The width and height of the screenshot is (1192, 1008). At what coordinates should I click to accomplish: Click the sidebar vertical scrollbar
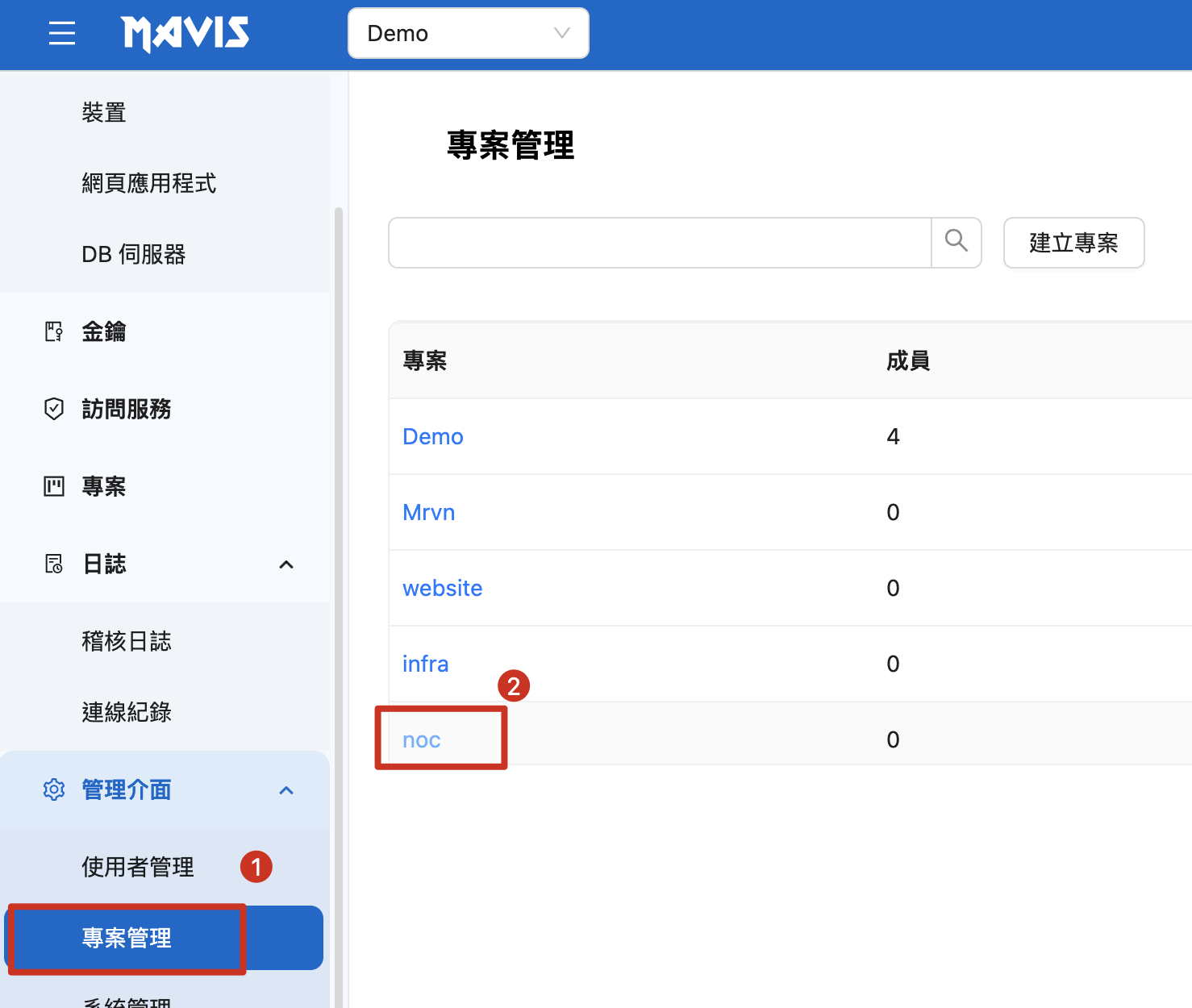(339, 564)
